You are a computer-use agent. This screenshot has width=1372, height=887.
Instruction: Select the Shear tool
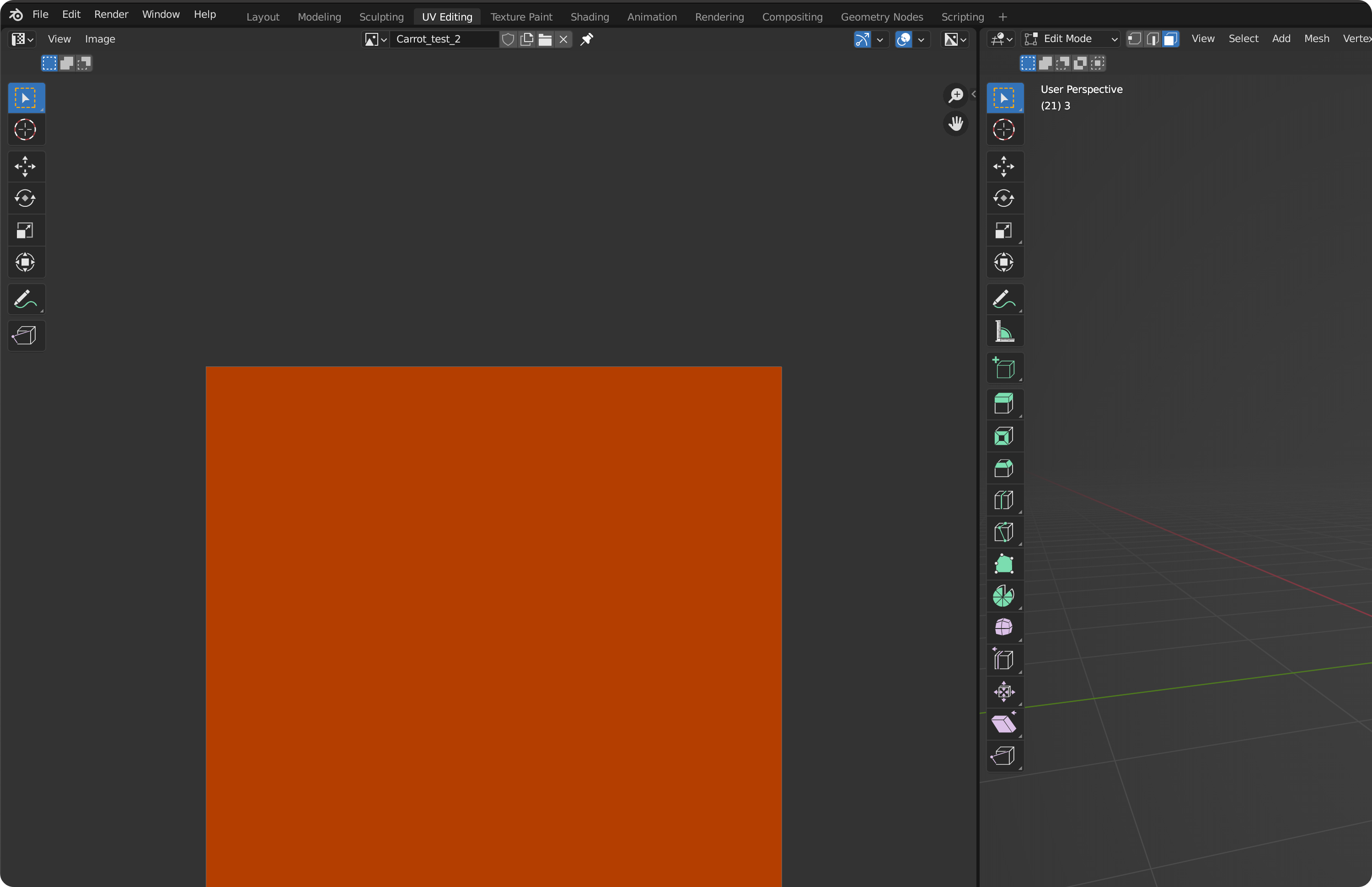pyautogui.click(x=1003, y=723)
